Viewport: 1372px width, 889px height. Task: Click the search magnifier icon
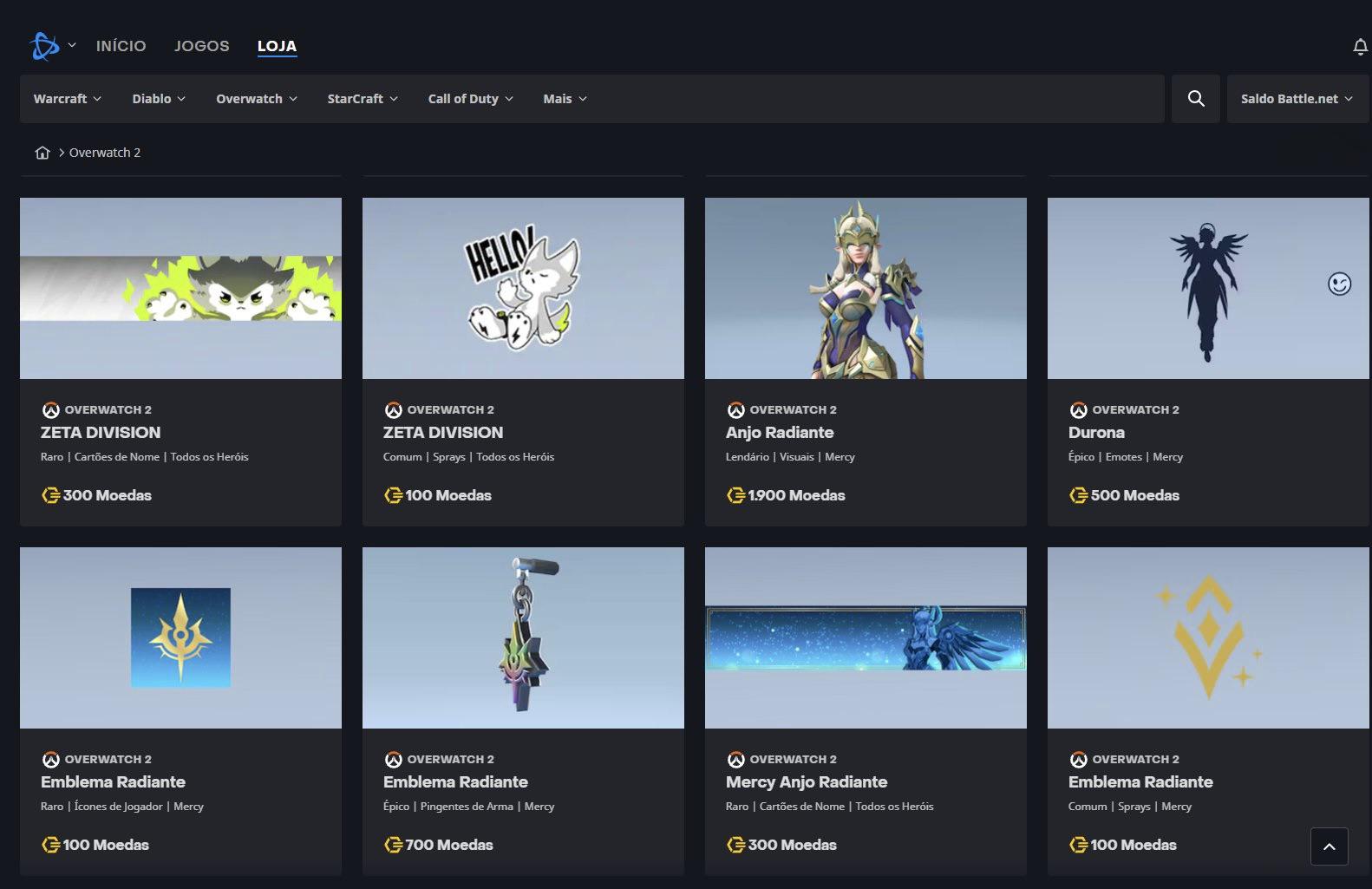[1196, 99]
